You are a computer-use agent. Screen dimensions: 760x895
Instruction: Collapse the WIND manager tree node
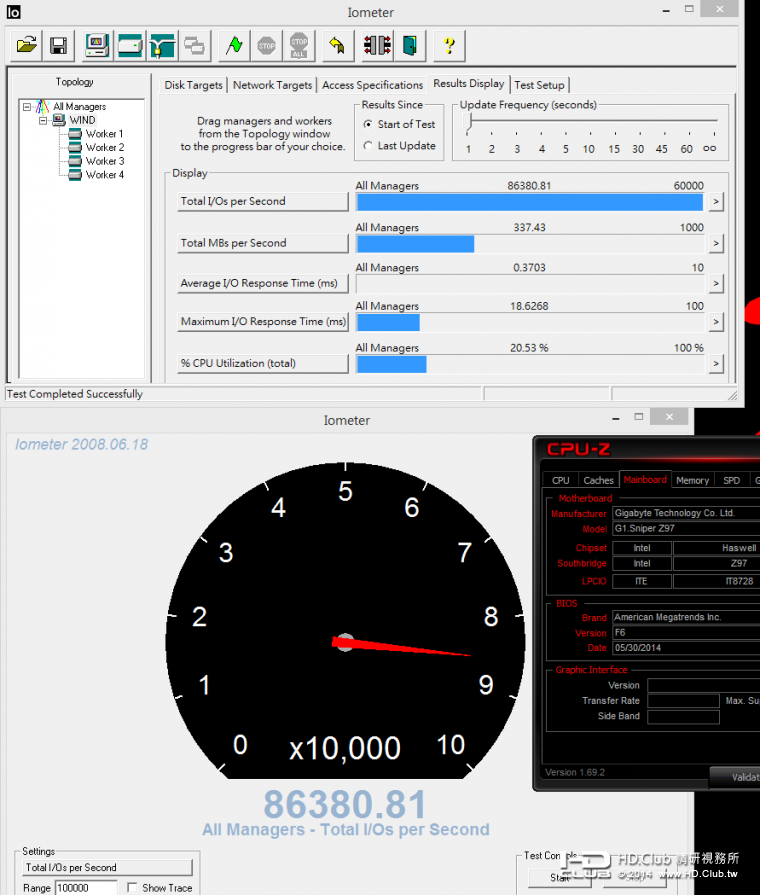tap(43, 120)
